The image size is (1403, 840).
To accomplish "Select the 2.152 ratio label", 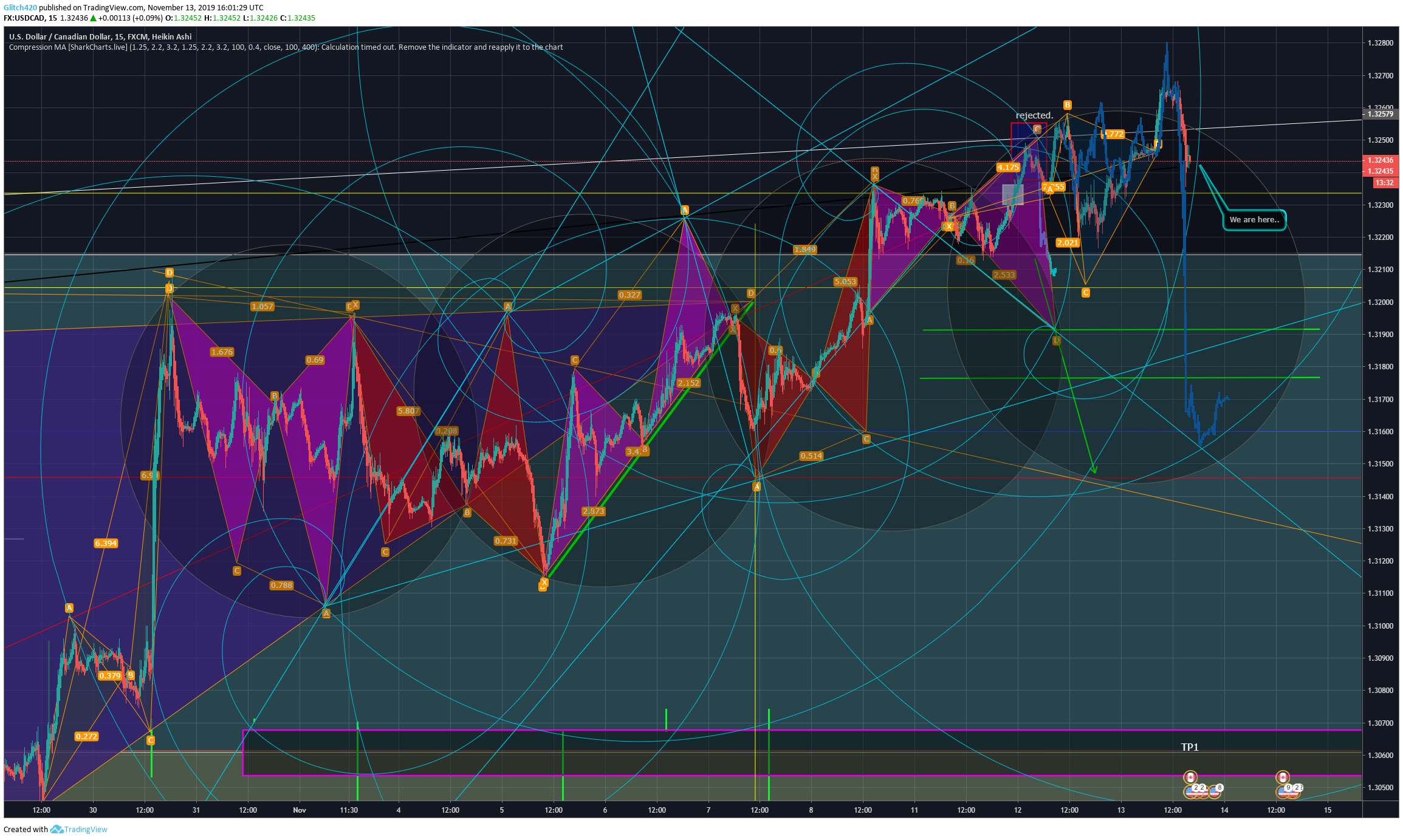I will (688, 383).
